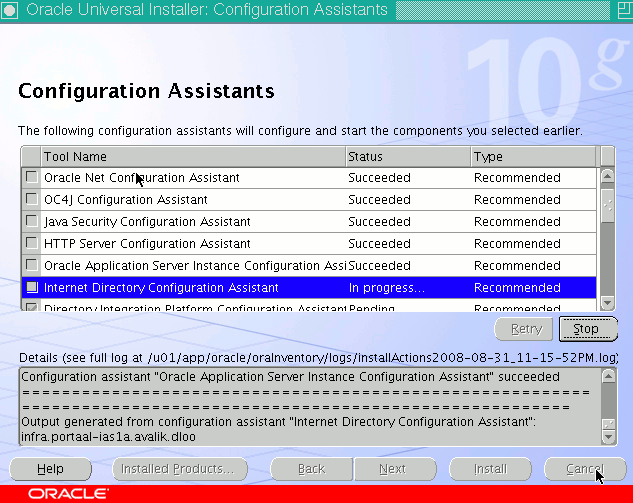This screenshot has height=503, width=633.
Task: Click the infra.portaal-ias1a.avalik.dloo log line
Action: click(108, 437)
